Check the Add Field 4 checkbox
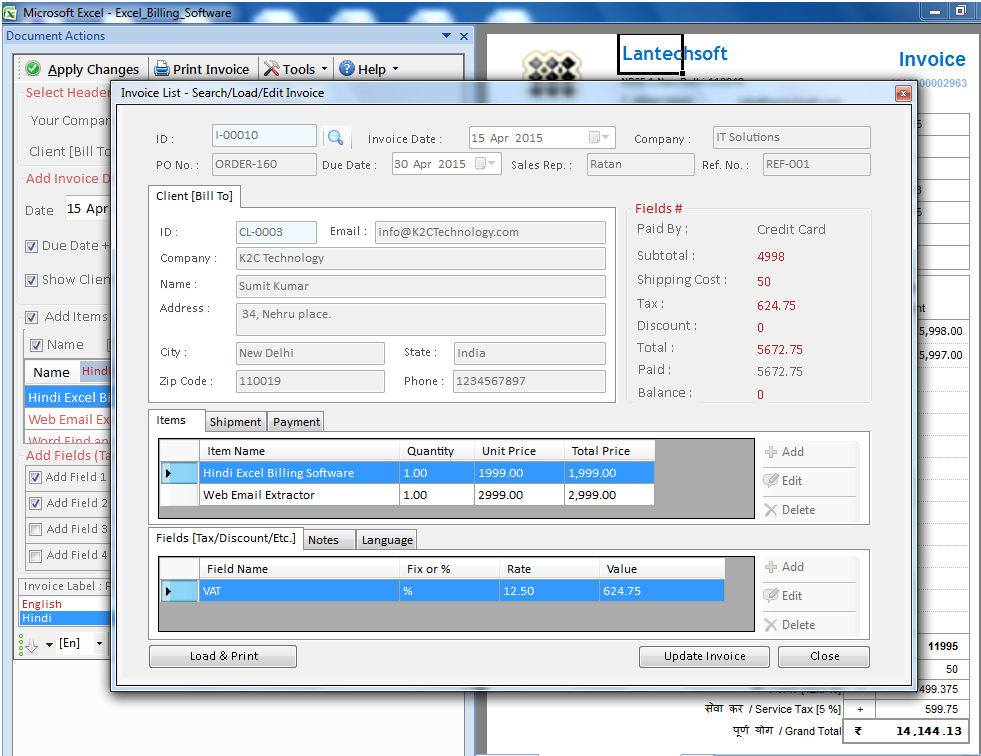 pos(36,556)
